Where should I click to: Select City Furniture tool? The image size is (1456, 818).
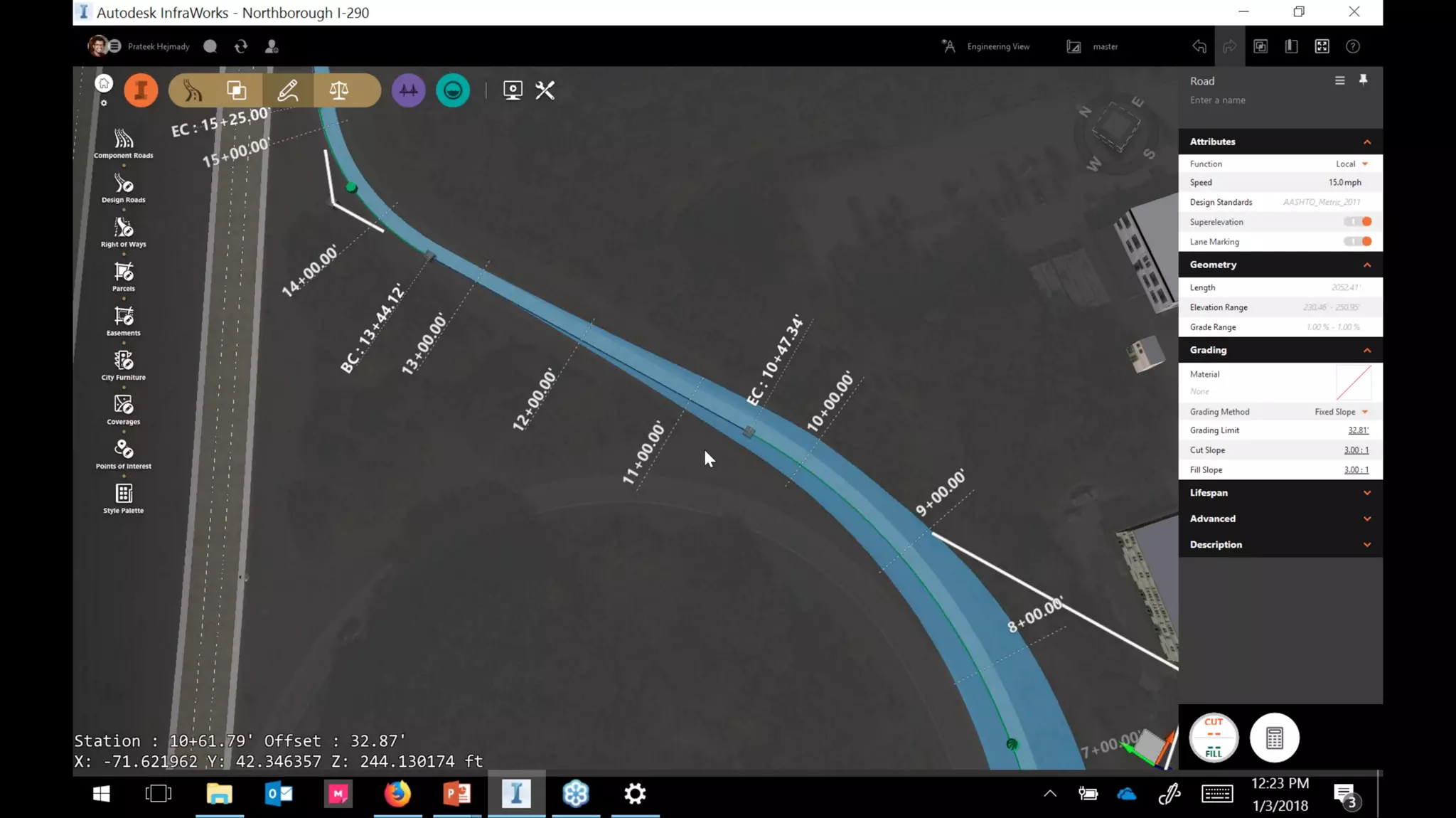tap(124, 366)
